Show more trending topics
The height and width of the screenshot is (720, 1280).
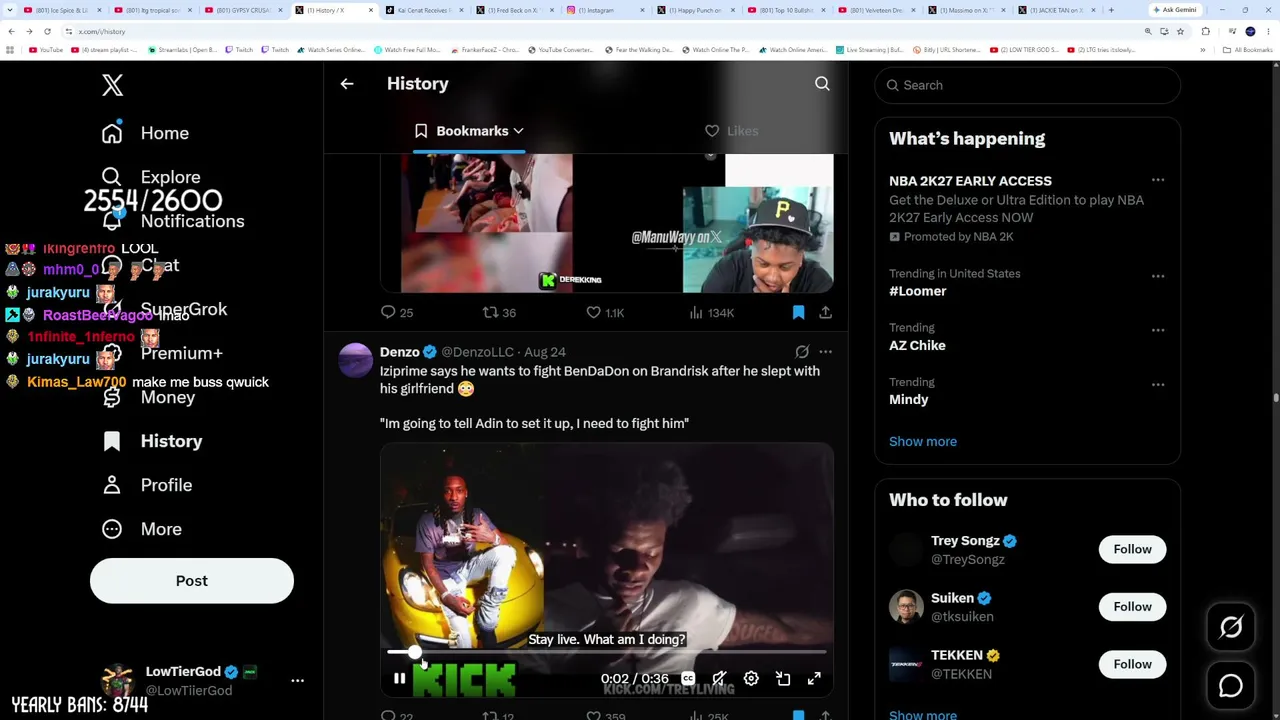[x=923, y=441]
